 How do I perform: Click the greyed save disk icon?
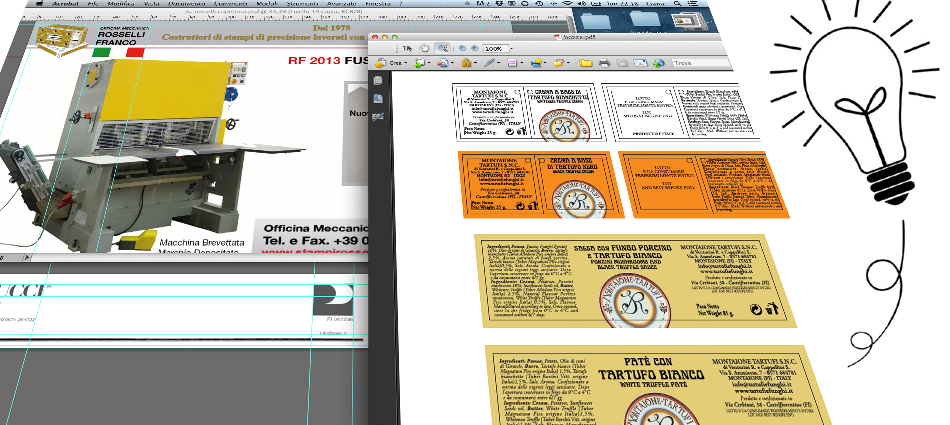click(x=622, y=62)
